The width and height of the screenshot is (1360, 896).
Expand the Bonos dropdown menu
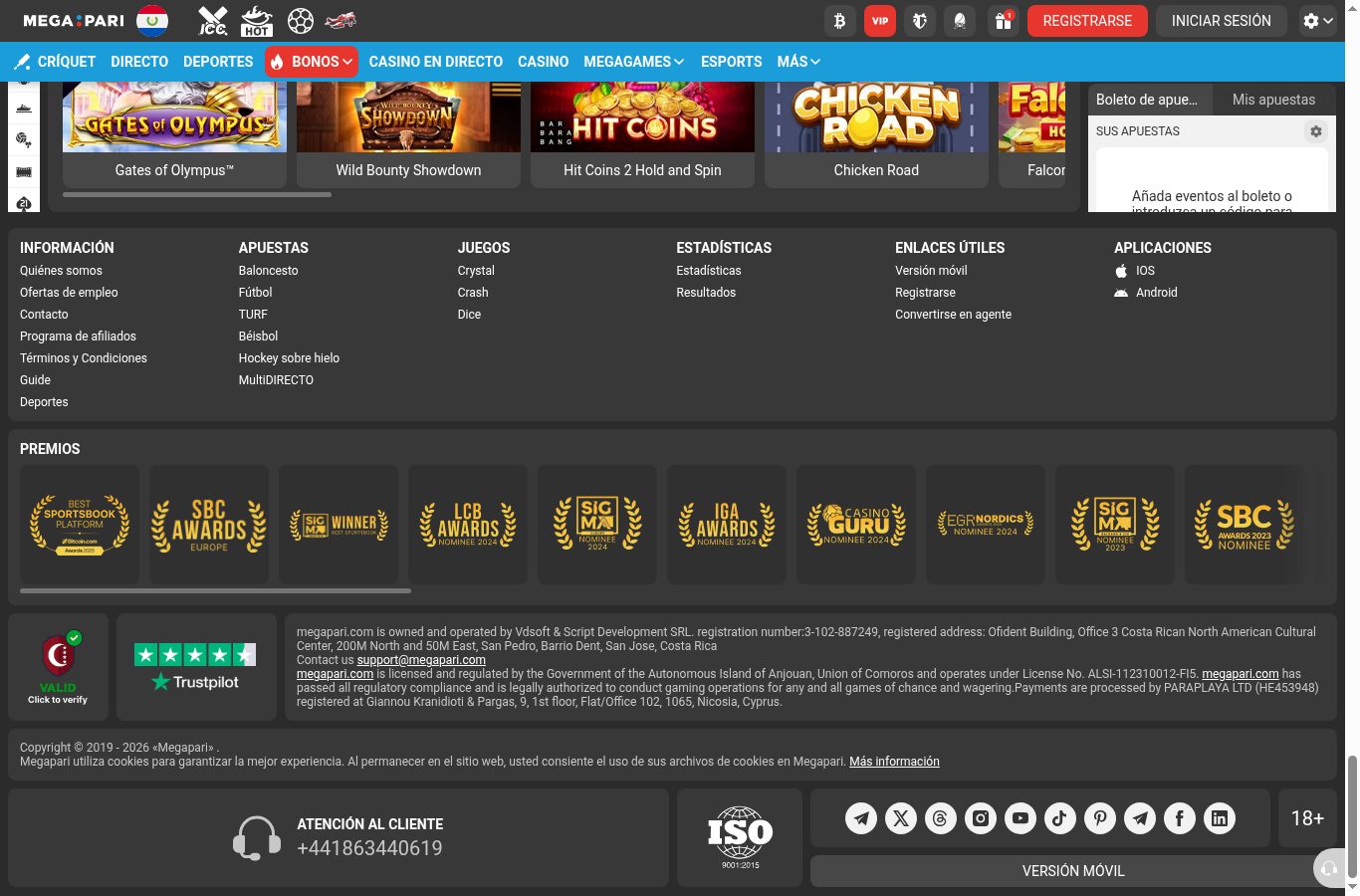point(312,62)
